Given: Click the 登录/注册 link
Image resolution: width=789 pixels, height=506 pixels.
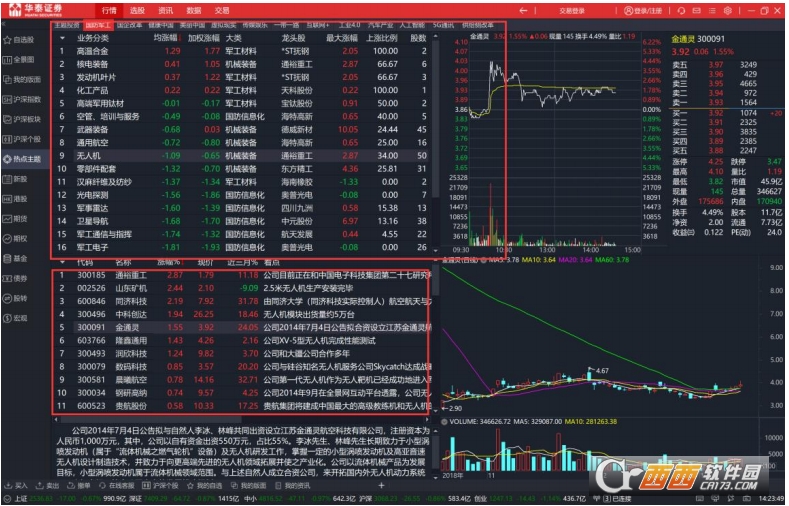Looking at the screenshot, I should [643, 11].
